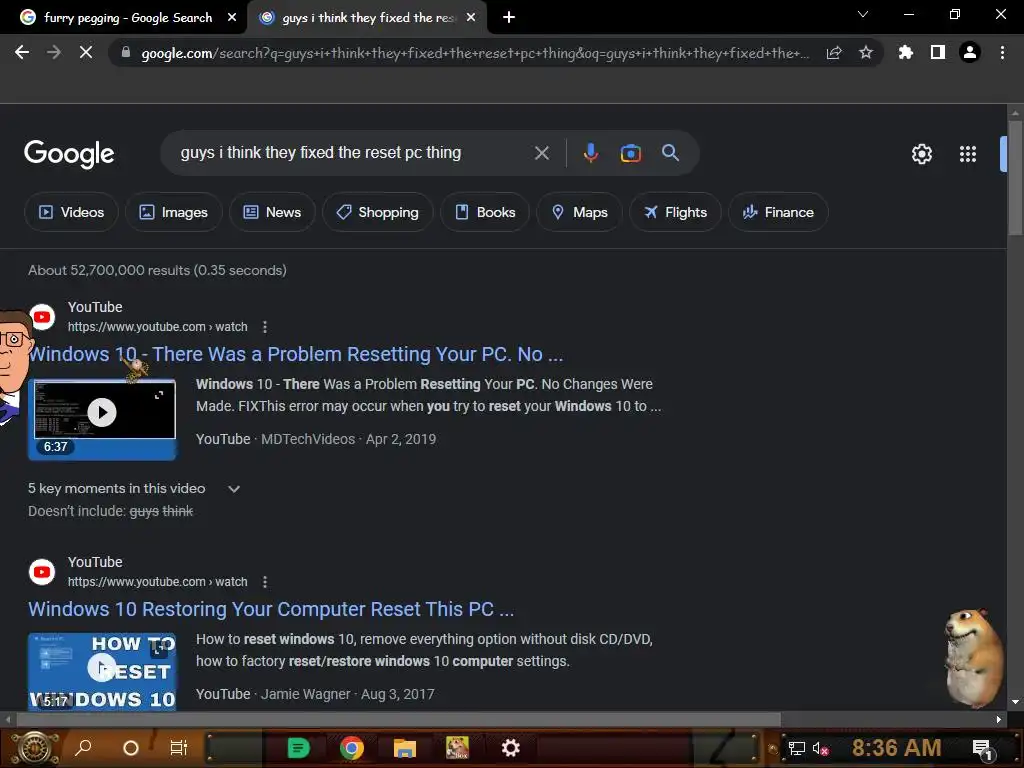
Task: Open the network tray icon
Action: click(x=796, y=748)
